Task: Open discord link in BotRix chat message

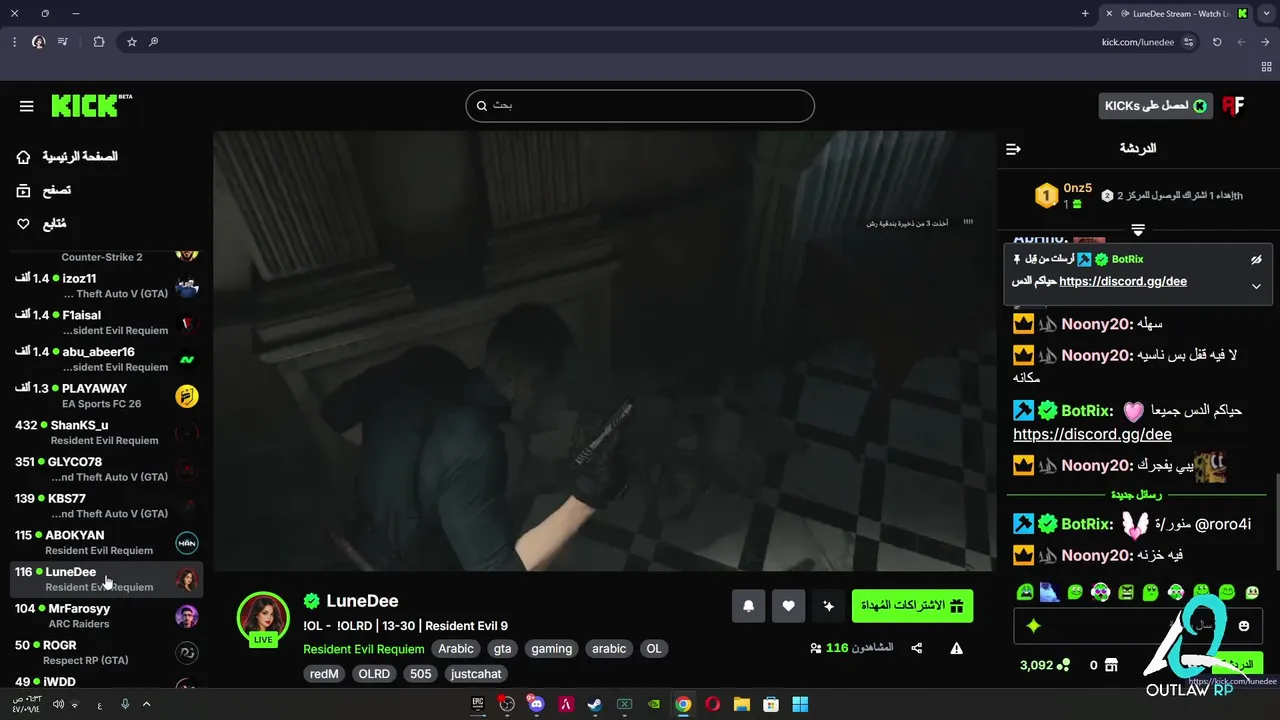Action: 1092,434
